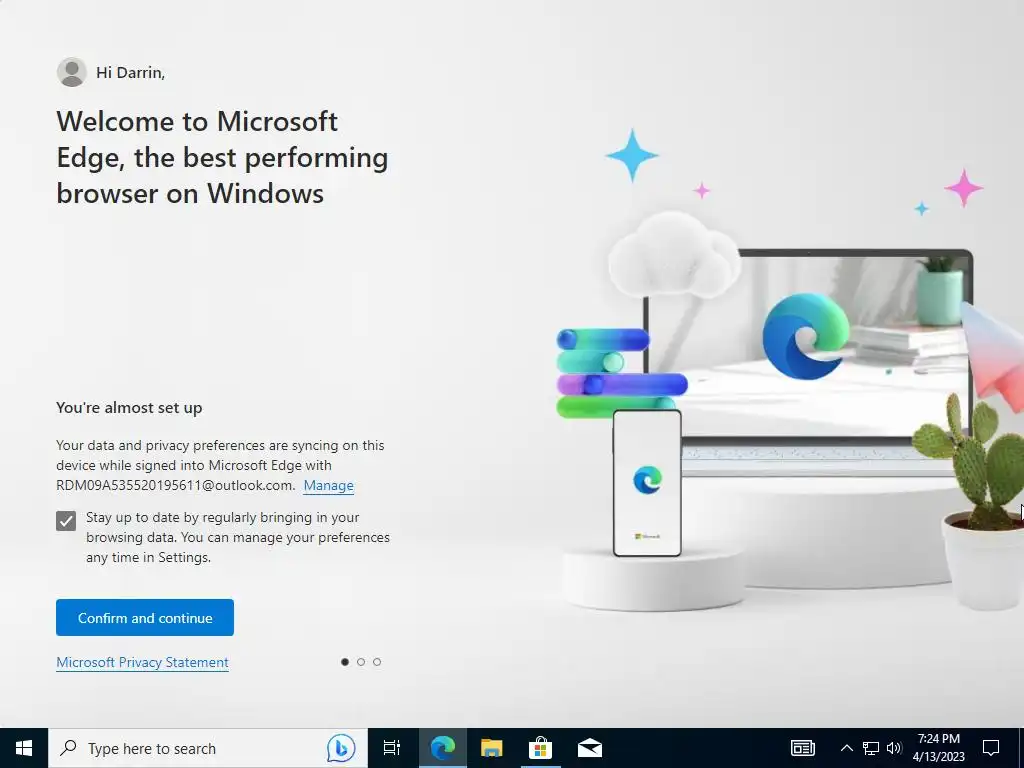The height and width of the screenshot is (768, 1024).
Task: Click the Hi Darrin, greeting text
Action: [131, 72]
